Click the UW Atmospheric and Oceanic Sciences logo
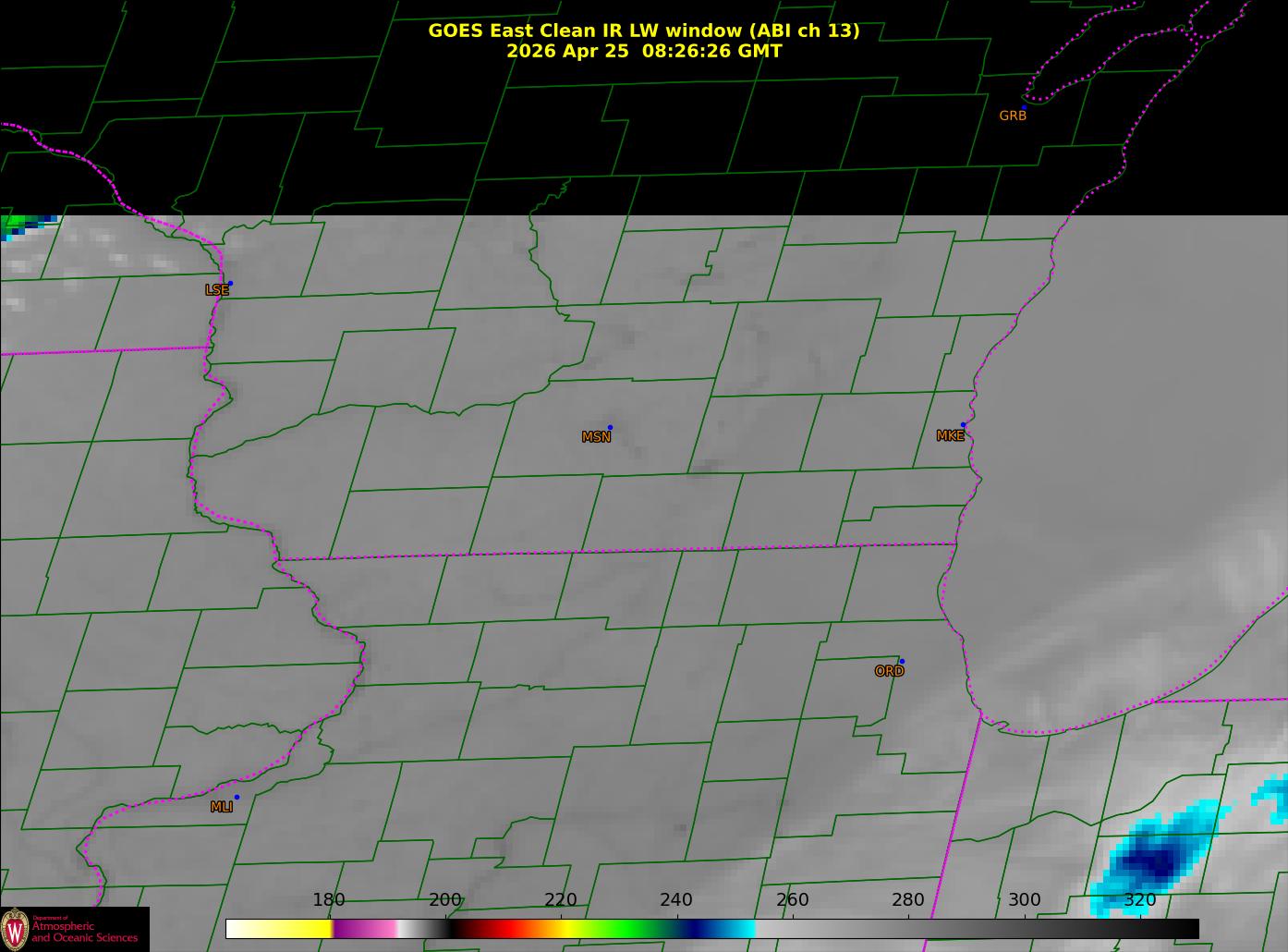Viewport: 1288px width, 952px height. pyautogui.click(x=74, y=929)
